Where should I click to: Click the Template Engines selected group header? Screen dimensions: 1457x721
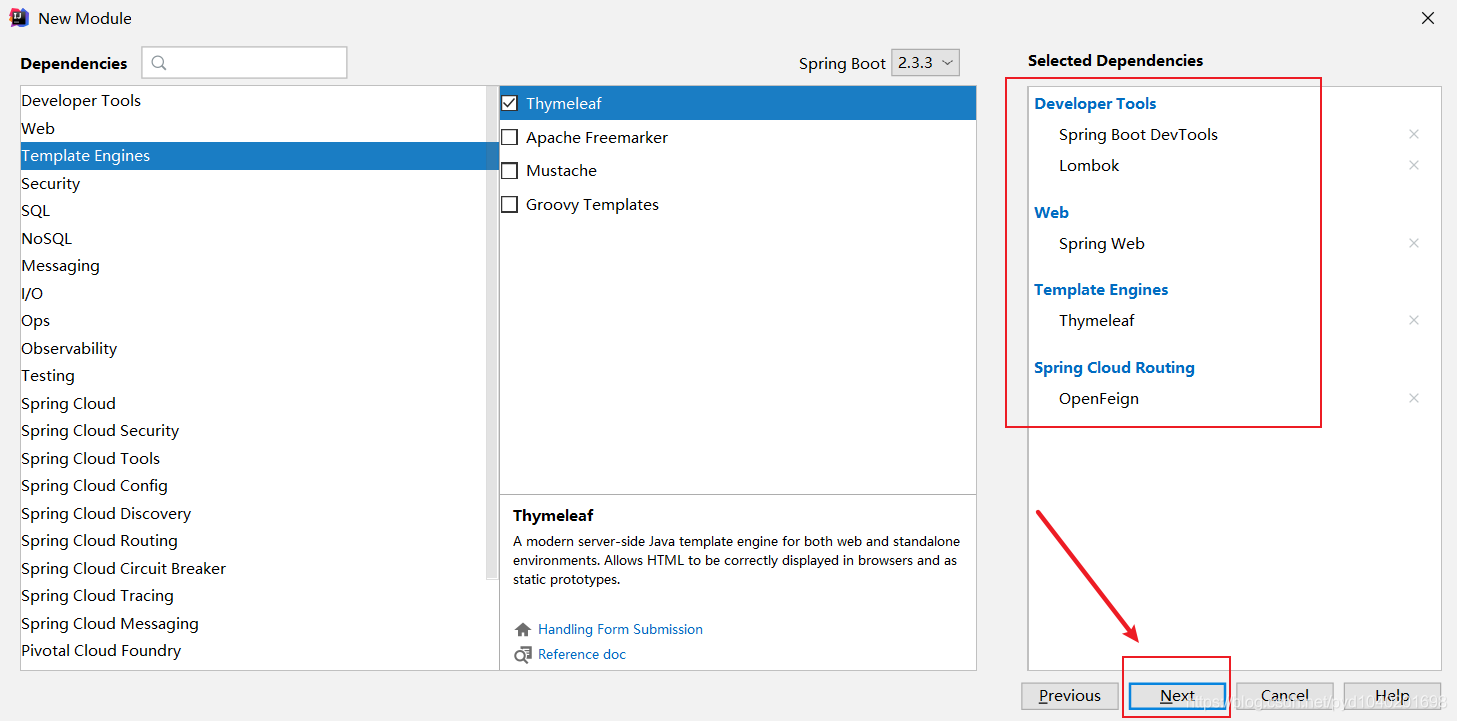pos(1101,289)
